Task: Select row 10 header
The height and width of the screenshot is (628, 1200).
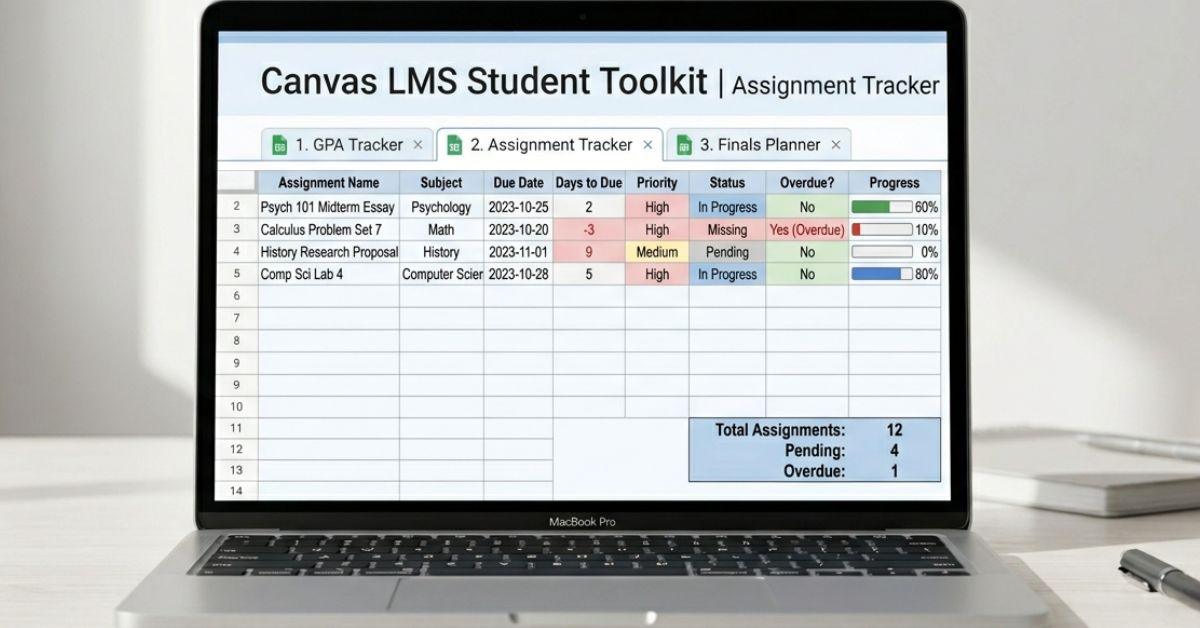Action: 237,406
